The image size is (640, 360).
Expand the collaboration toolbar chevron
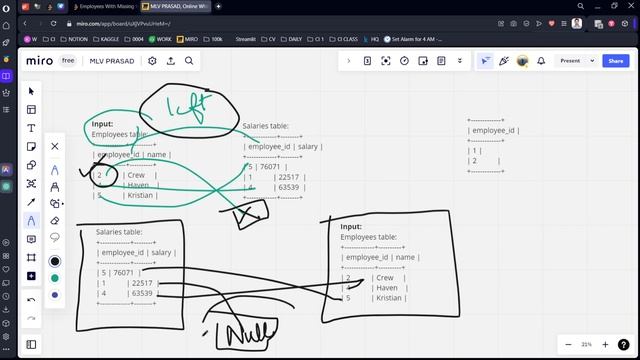click(x=349, y=61)
